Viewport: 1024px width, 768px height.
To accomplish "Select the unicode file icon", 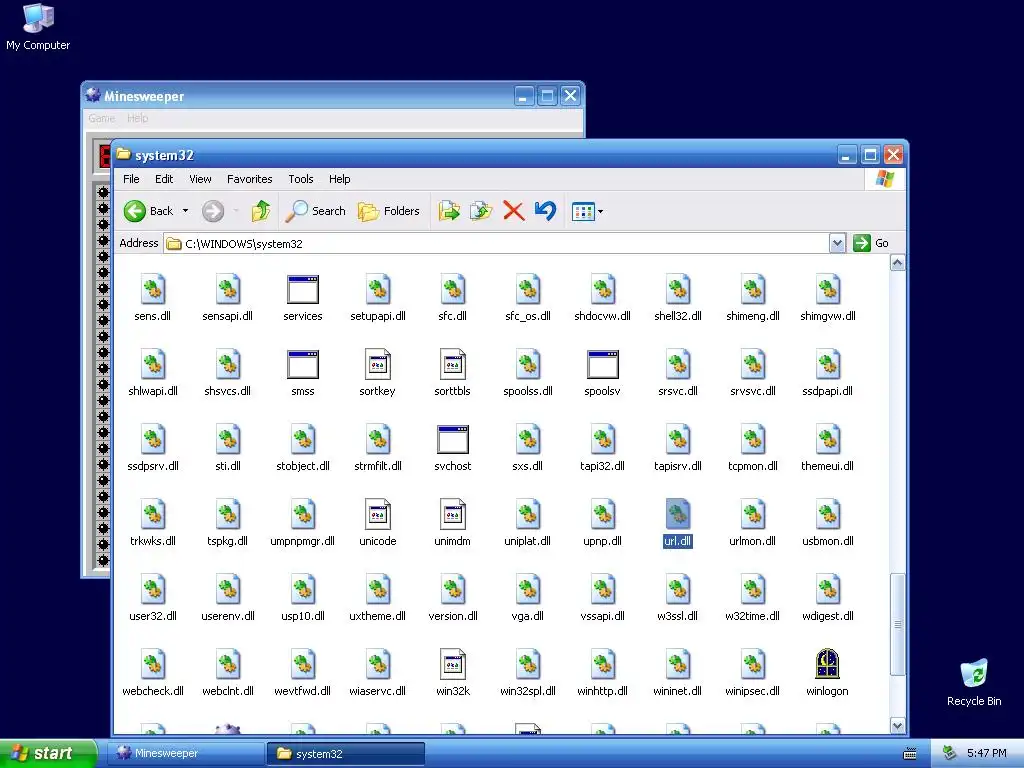I will point(377,515).
